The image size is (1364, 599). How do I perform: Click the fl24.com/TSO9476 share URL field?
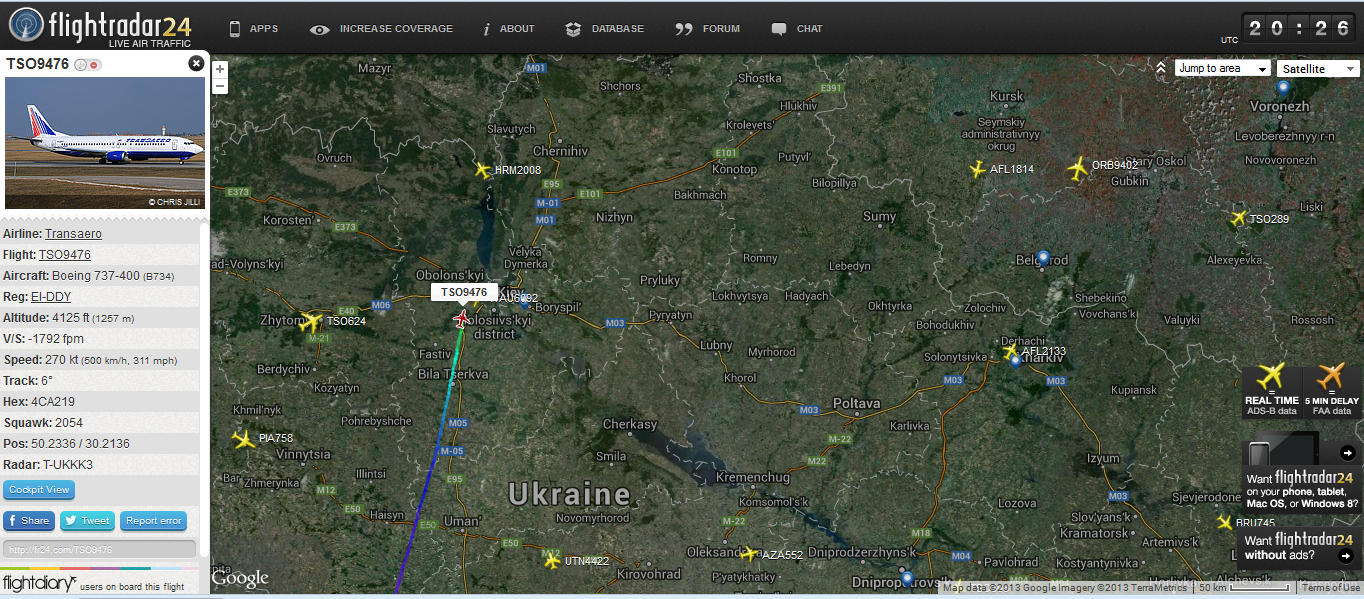pos(99,549)
